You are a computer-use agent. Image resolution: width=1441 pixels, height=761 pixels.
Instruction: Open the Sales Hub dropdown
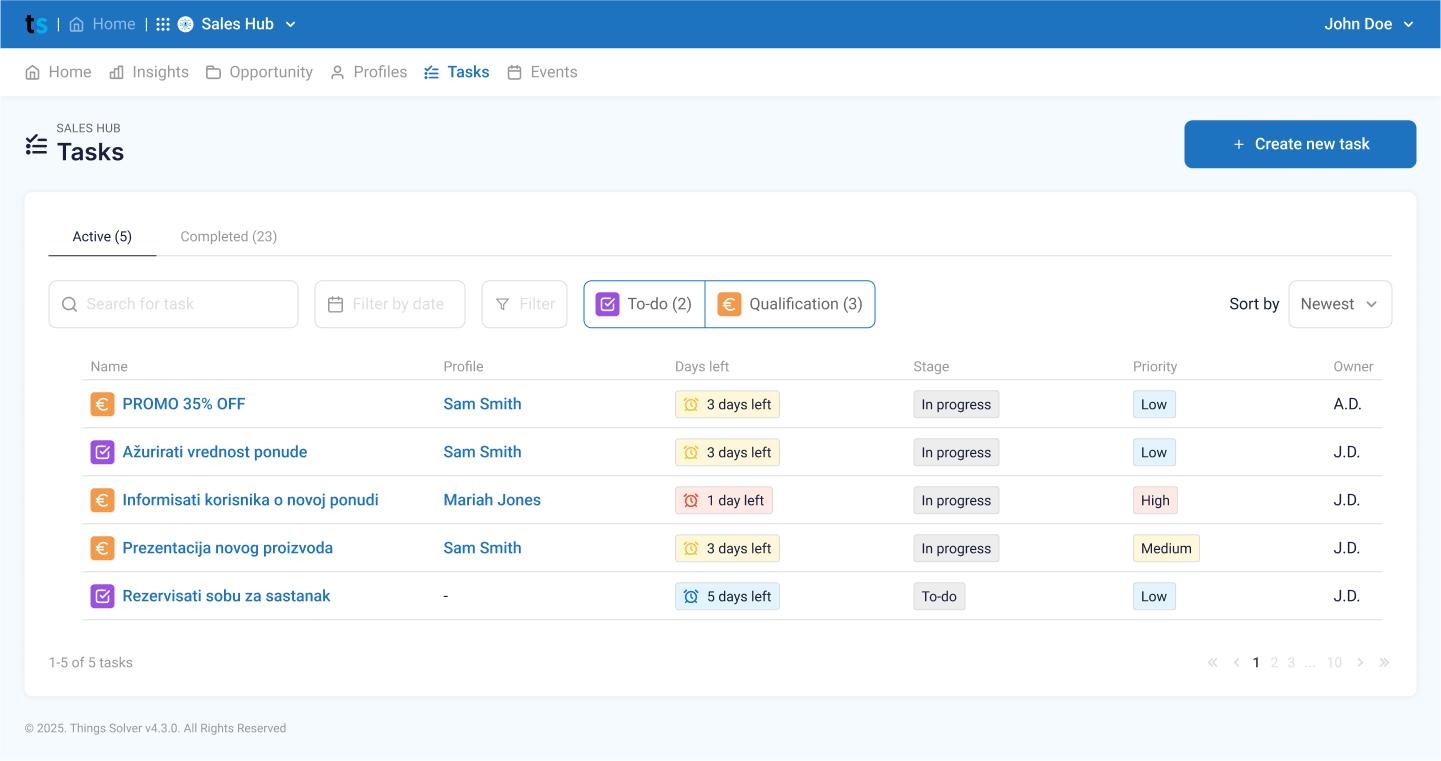click(x=237, y=24)
